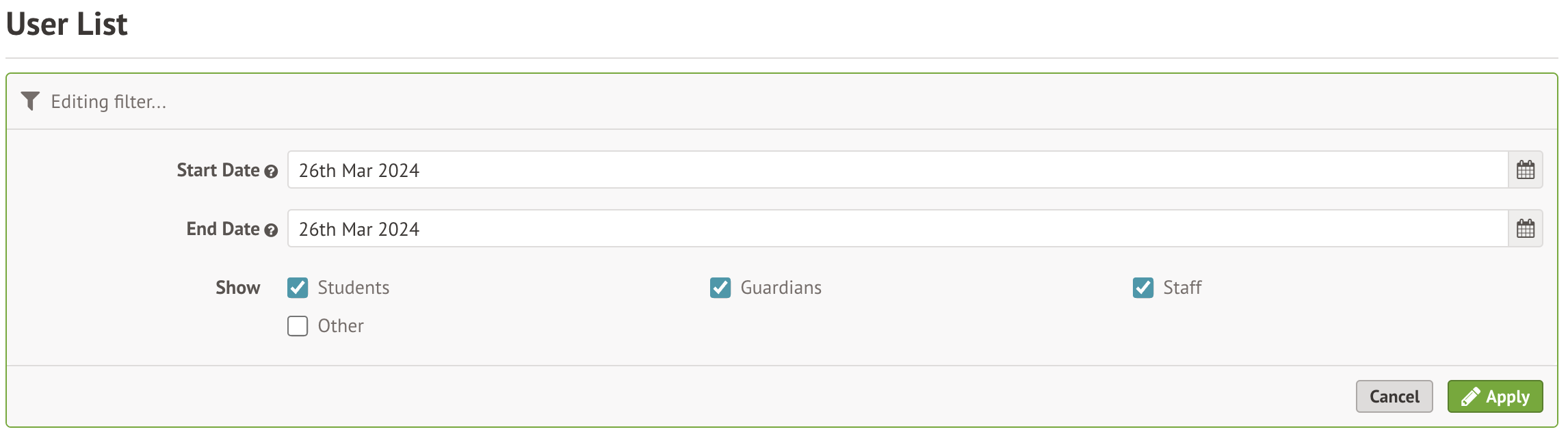Toggle the Staff checkbox off
Screen dimensions: 1568x436
[x=1143, y=288]
